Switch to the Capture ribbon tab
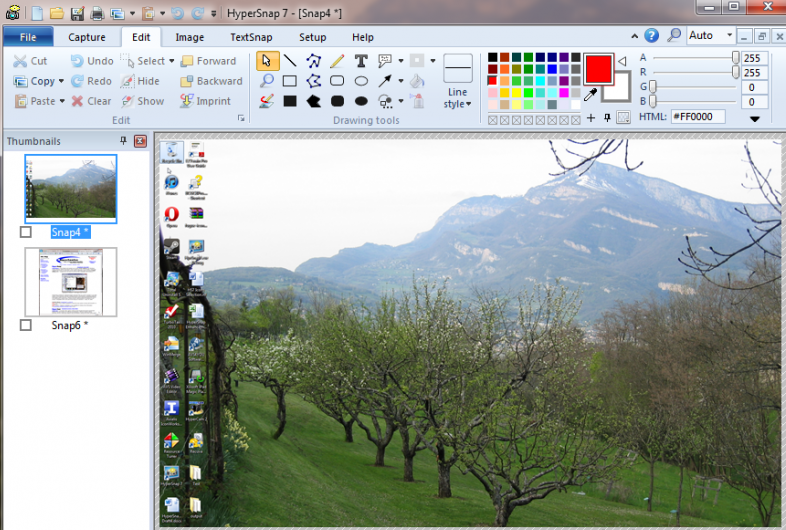The height and width of the screenshot is (530, 786). point(87,37)
